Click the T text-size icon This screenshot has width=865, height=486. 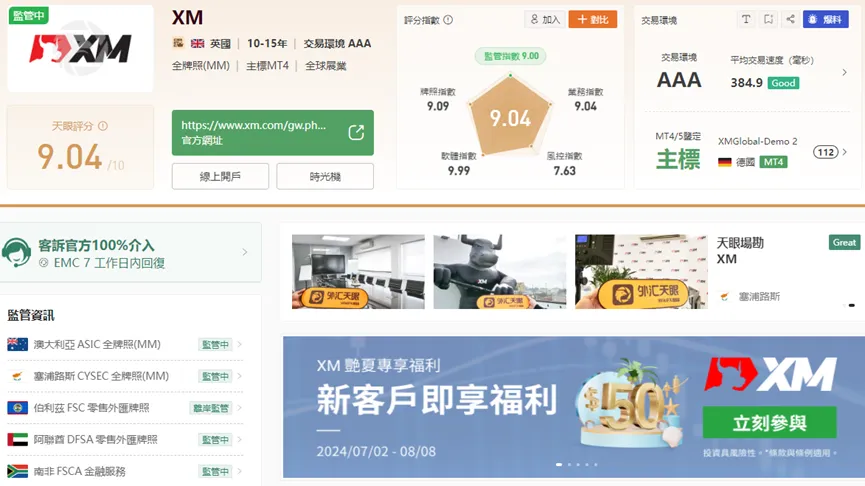(746, 19)
